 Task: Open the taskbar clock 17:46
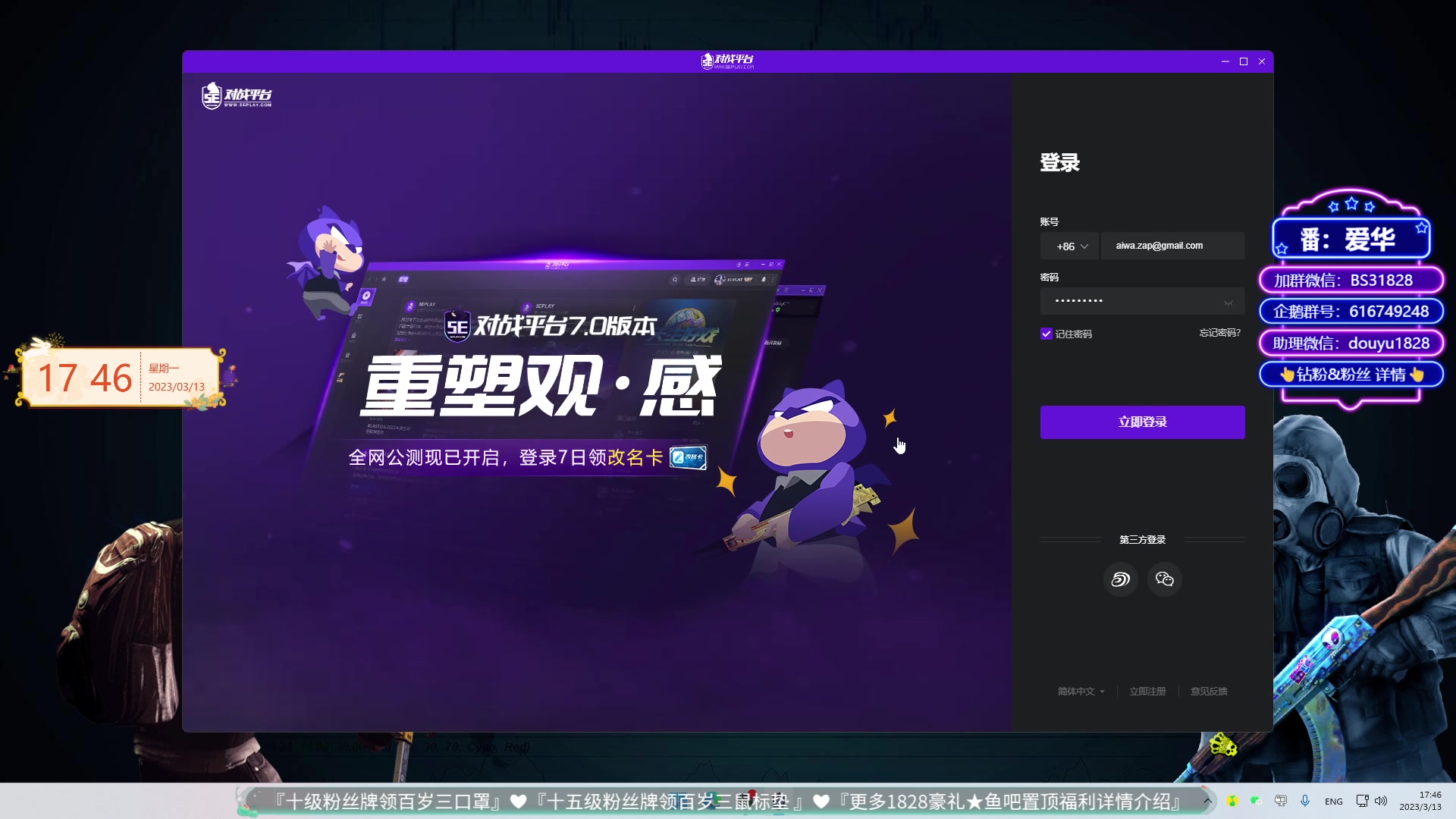(1420, 801)
